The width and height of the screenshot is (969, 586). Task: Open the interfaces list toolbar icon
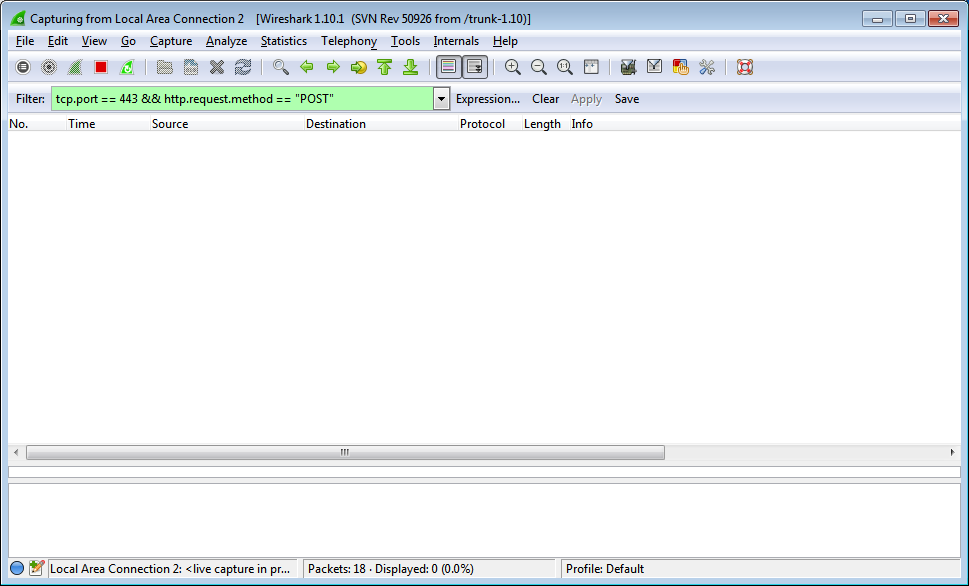click(23, 67)
